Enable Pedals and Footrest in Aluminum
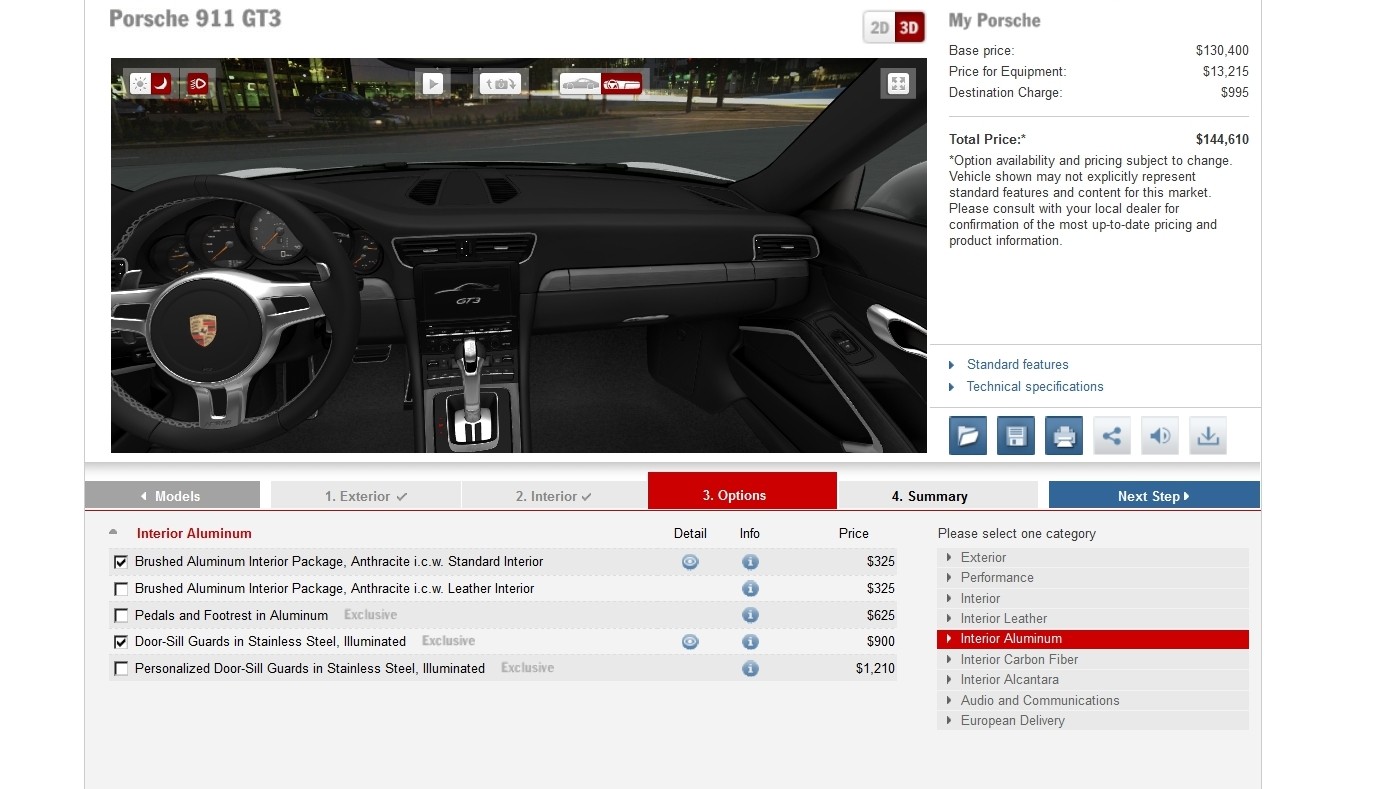Image resolution: width=1381 pixels, height=789 pixels. pos(121,615)
